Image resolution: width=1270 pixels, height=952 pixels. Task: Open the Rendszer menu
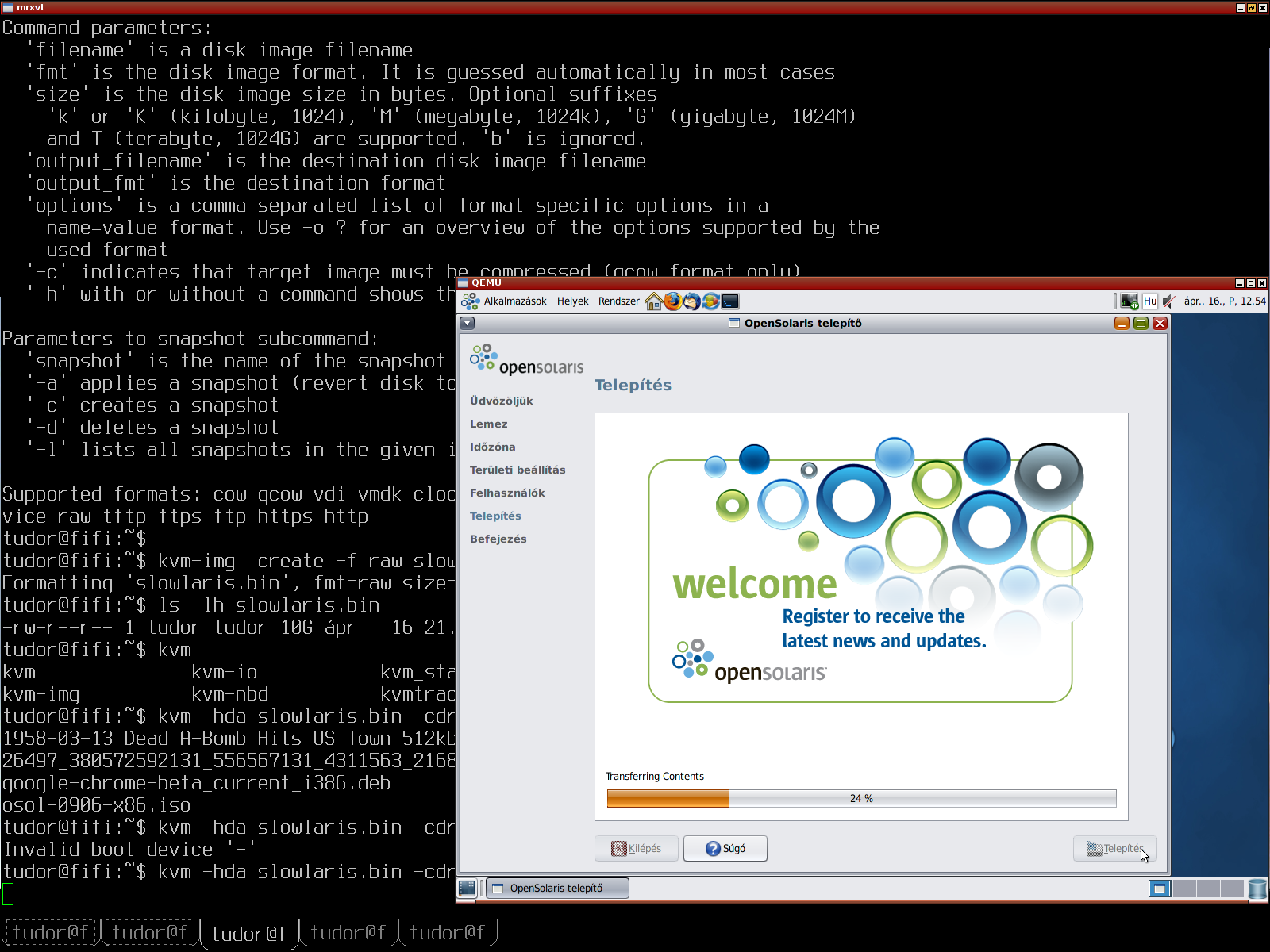pyautogui.click(x=618, y=301)
